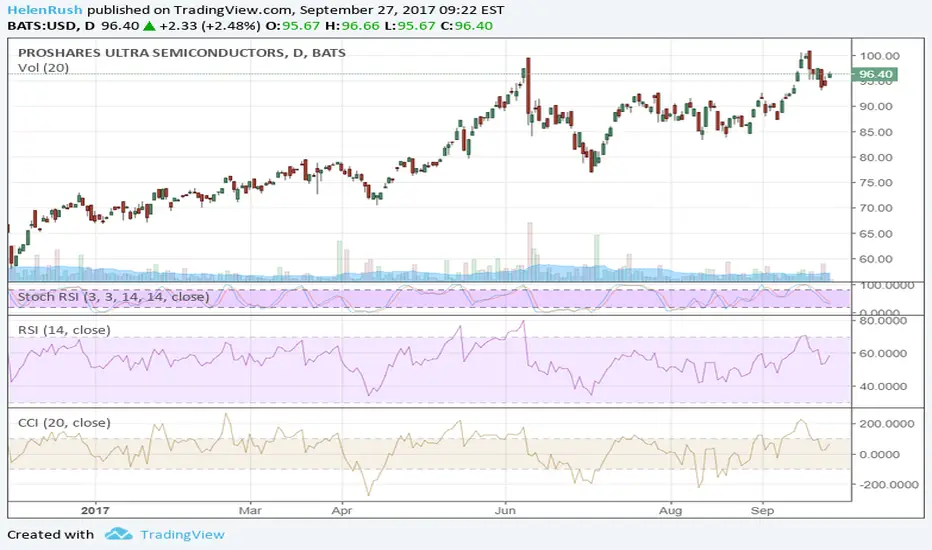Click the TradingView link at bottom

click(x=182, y=535)
